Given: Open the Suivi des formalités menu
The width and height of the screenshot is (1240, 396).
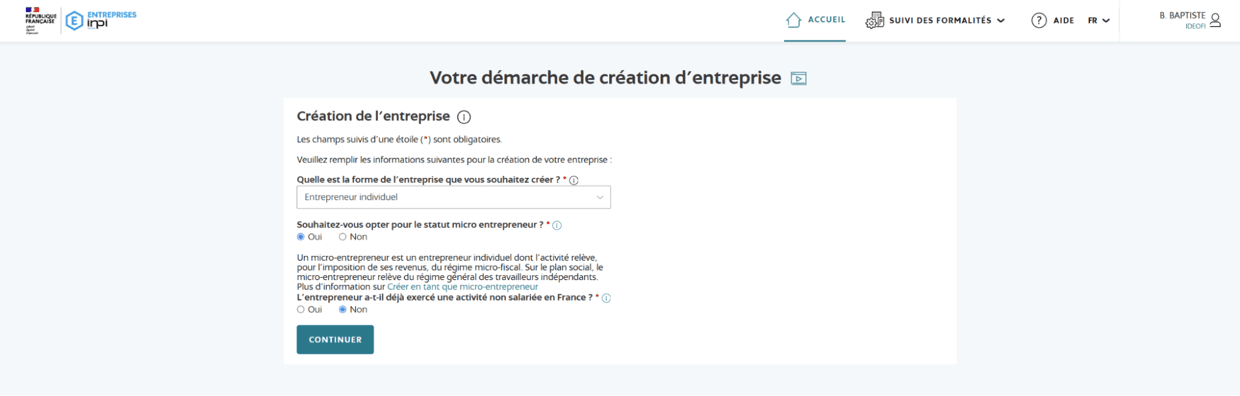Looking at the screenshot, I should [935, 20].
